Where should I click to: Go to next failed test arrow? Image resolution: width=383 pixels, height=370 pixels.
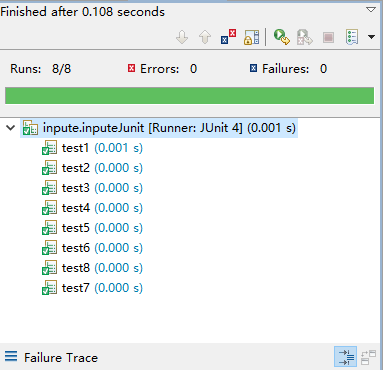182,37
